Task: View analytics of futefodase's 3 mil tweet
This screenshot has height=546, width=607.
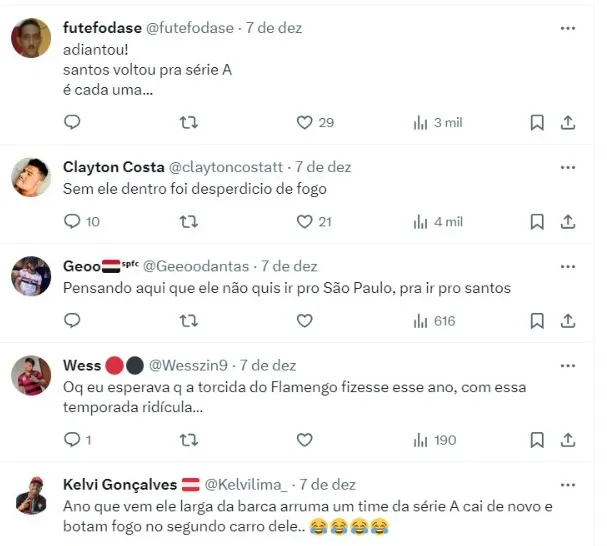Action: [x=437, y=122]
